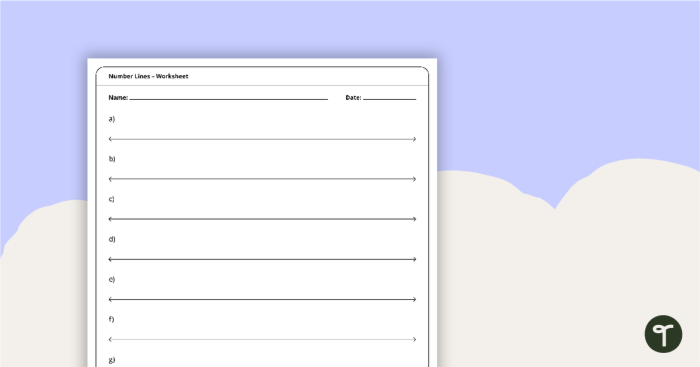Viewport: 700px width, 367px height.
Task: Click the number line under b)
Action: (262, 179)
